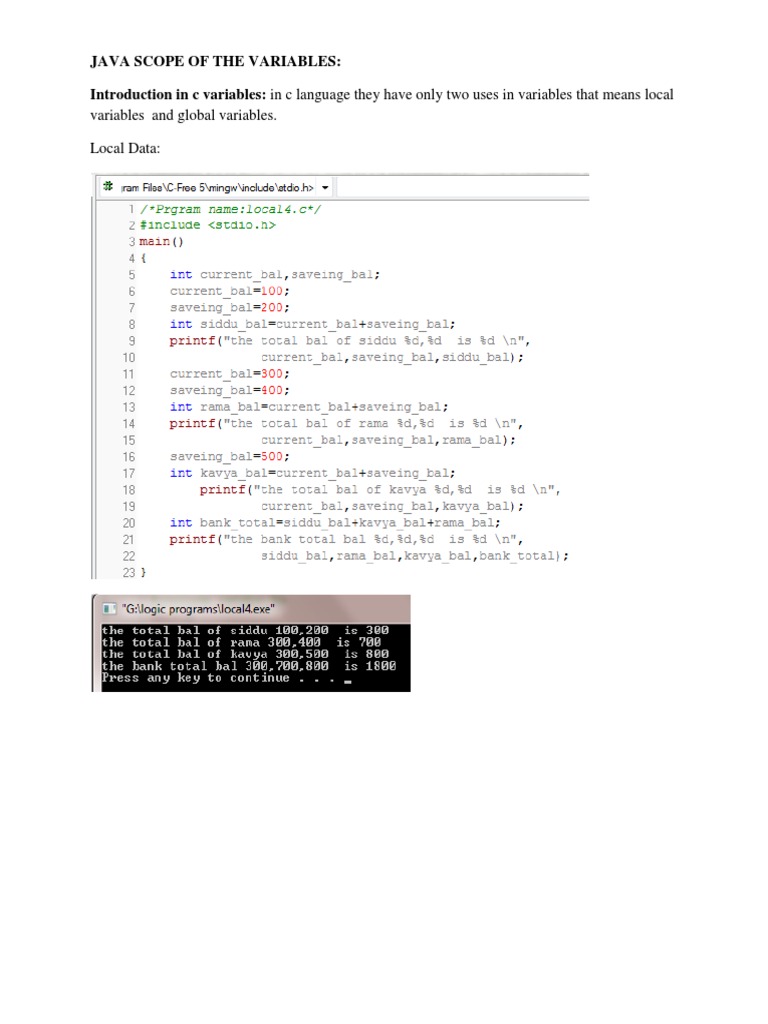Click line number 23 in the editor gutter
This screenshot has width=768, height=1024.
pos(128,572)
